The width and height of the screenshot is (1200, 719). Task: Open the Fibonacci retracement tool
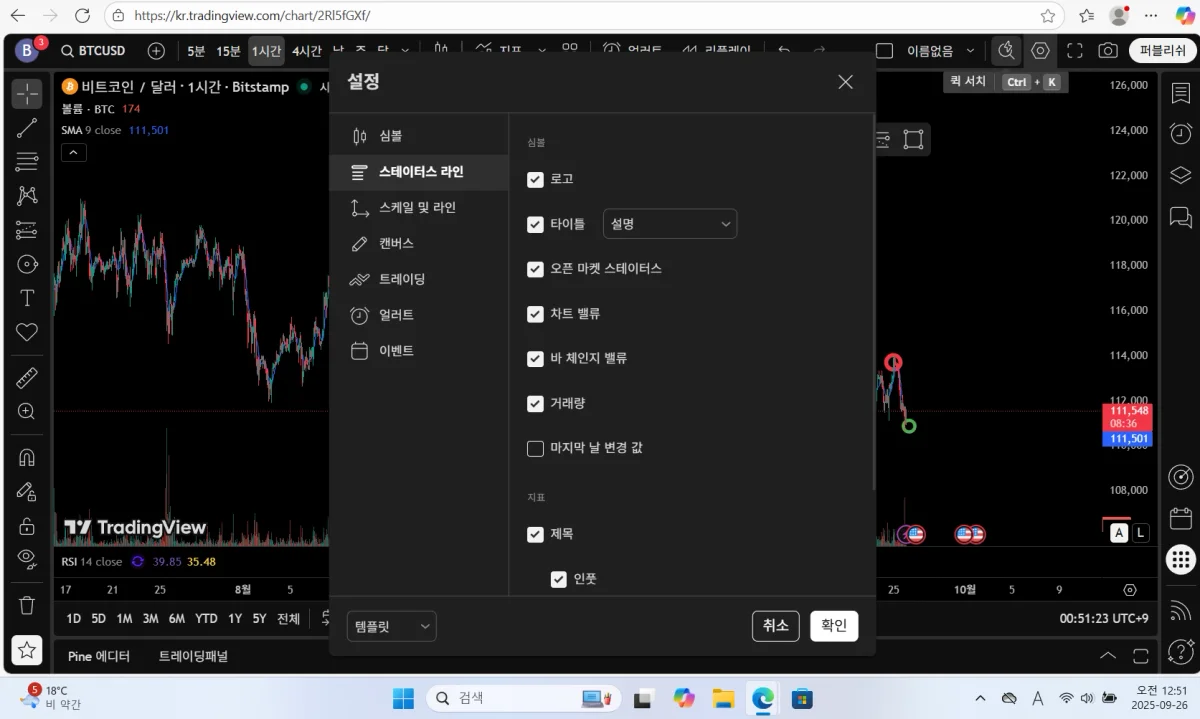pos(27,160)
